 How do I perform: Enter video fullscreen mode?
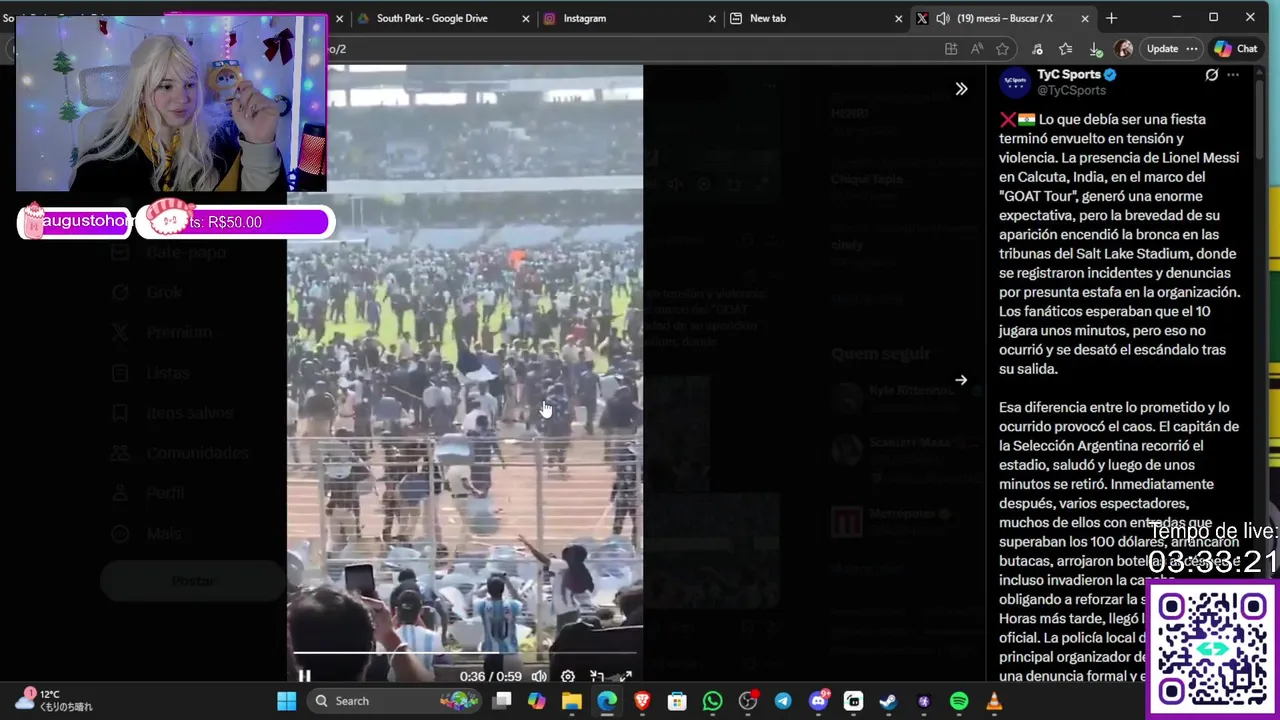626,676
